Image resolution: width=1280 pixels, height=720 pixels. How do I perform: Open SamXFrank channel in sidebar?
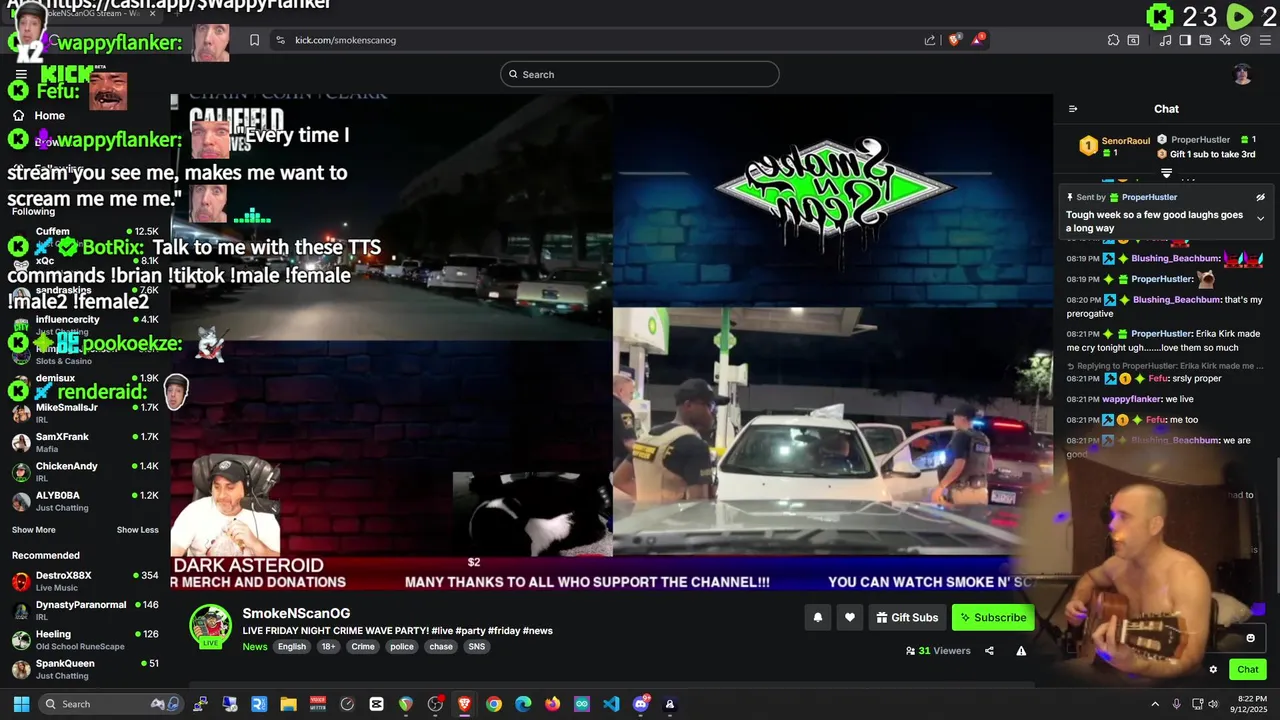tap(85, 442)
